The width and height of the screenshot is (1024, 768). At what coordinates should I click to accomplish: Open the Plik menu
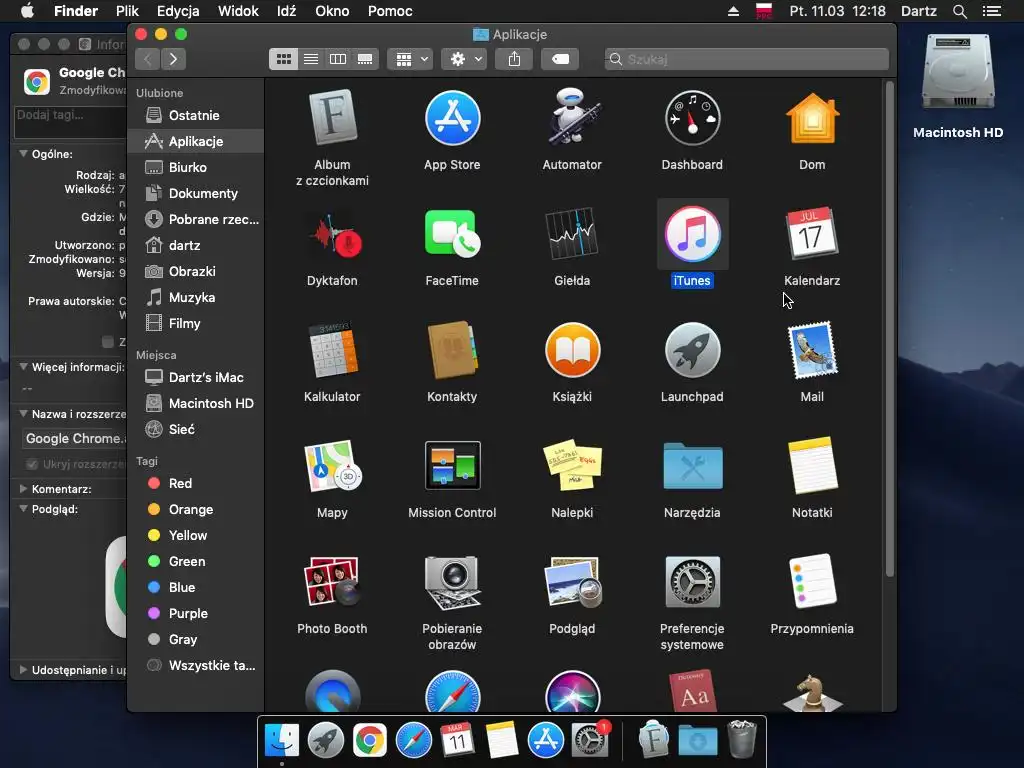pyautogui.click(x=127, y=11)
